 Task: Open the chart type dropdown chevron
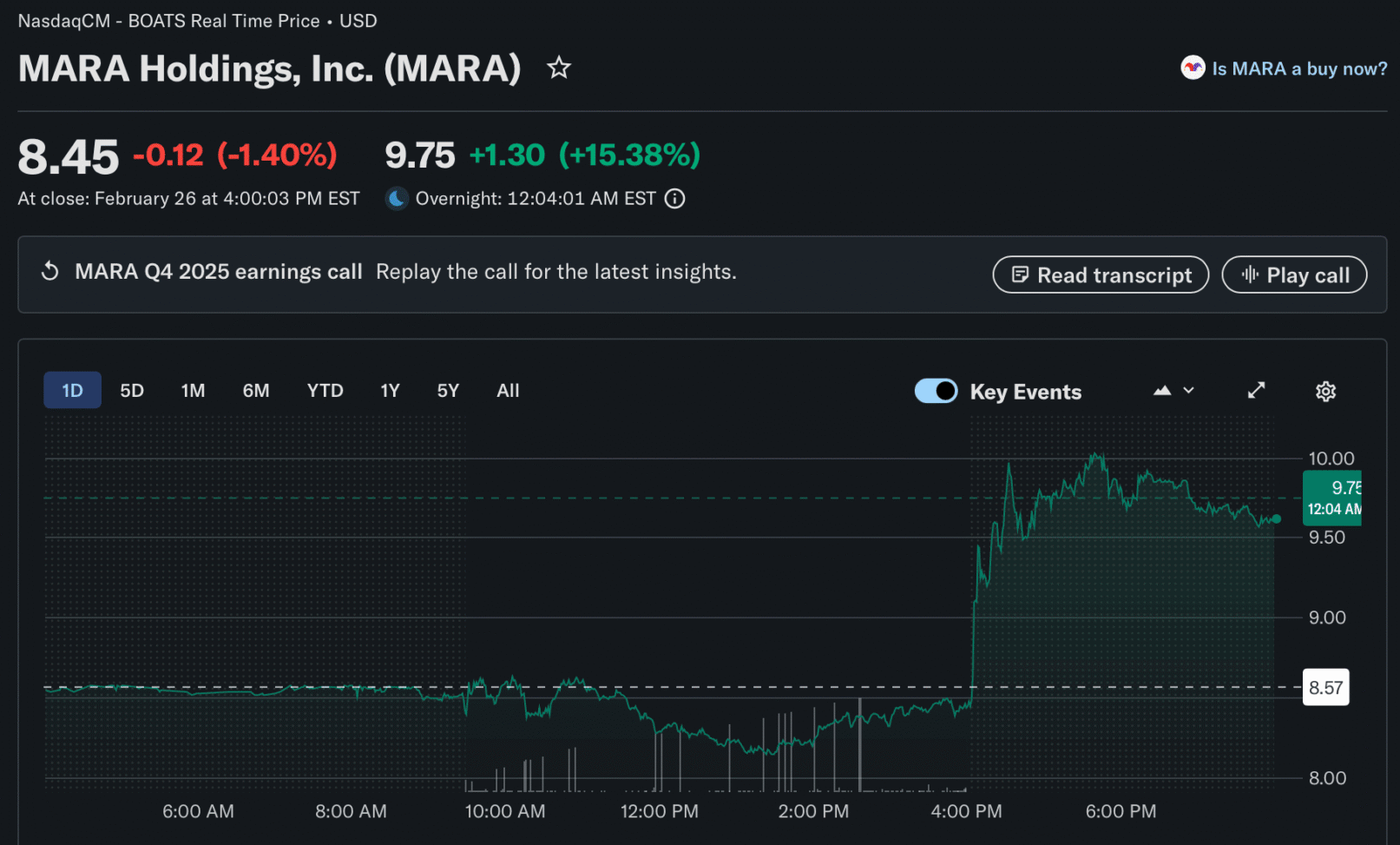1189,391
